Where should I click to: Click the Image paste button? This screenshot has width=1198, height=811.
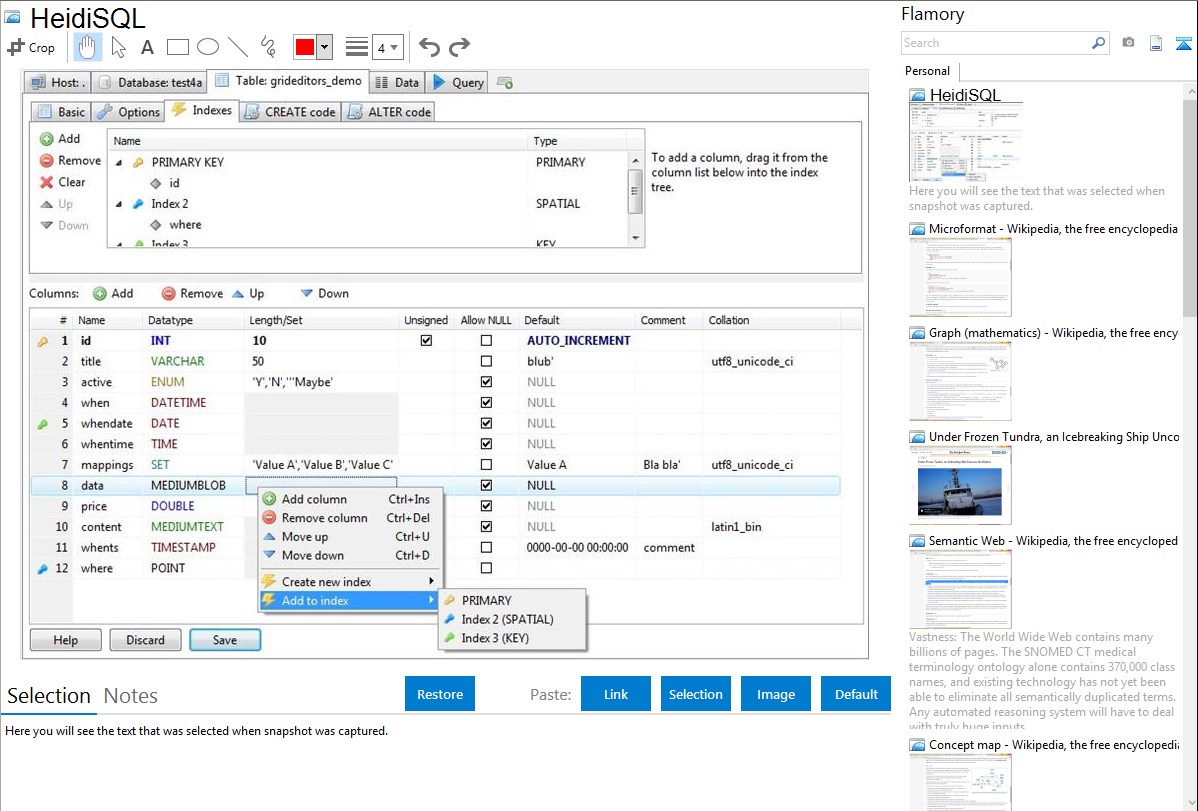(776, 694)
